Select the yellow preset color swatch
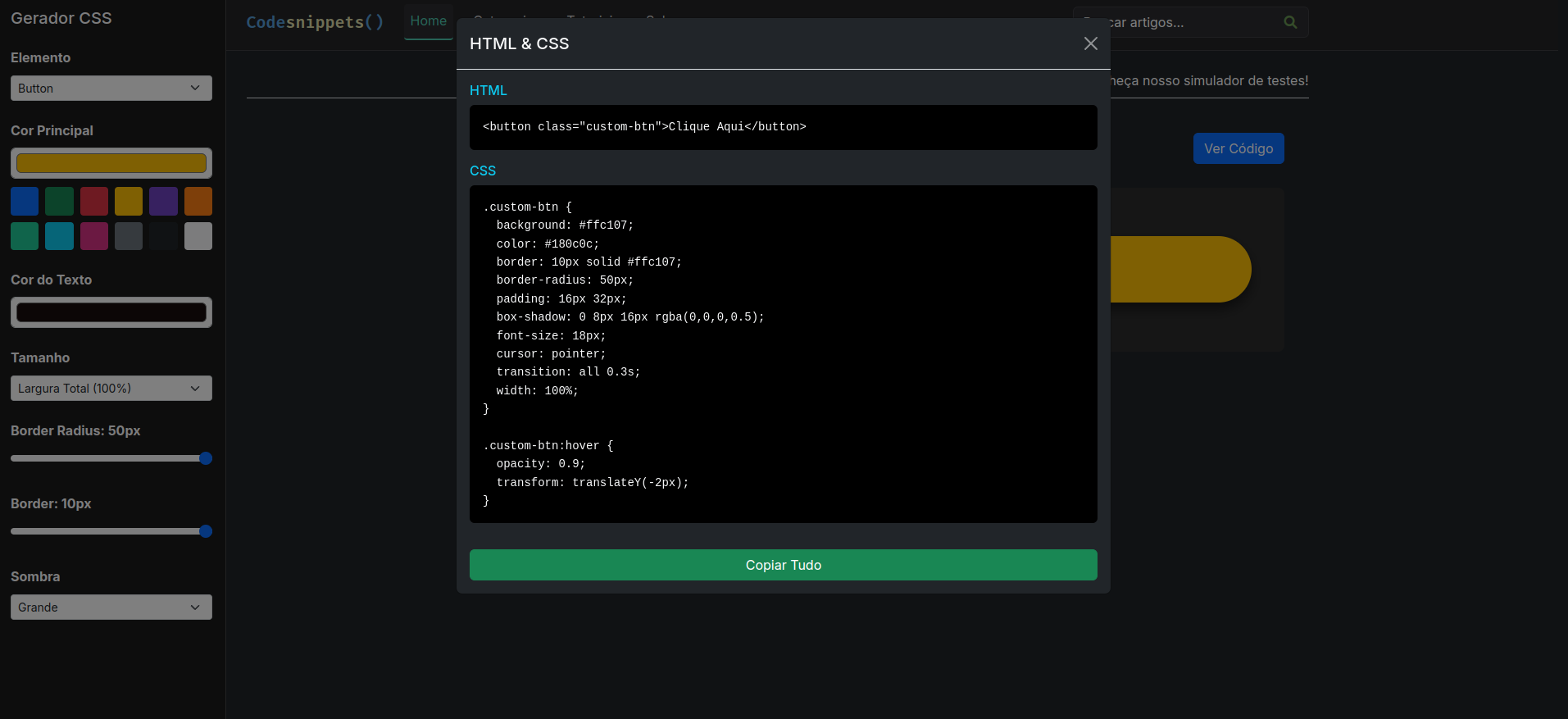 click(x=129, y=202)
